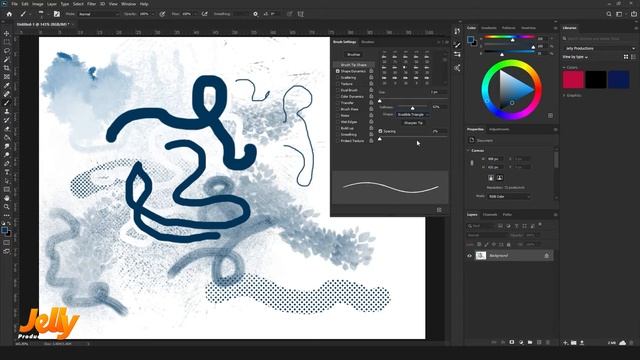Open the Window menu
This screenshot has width=640, height=360.
click(x=128, y=4)
